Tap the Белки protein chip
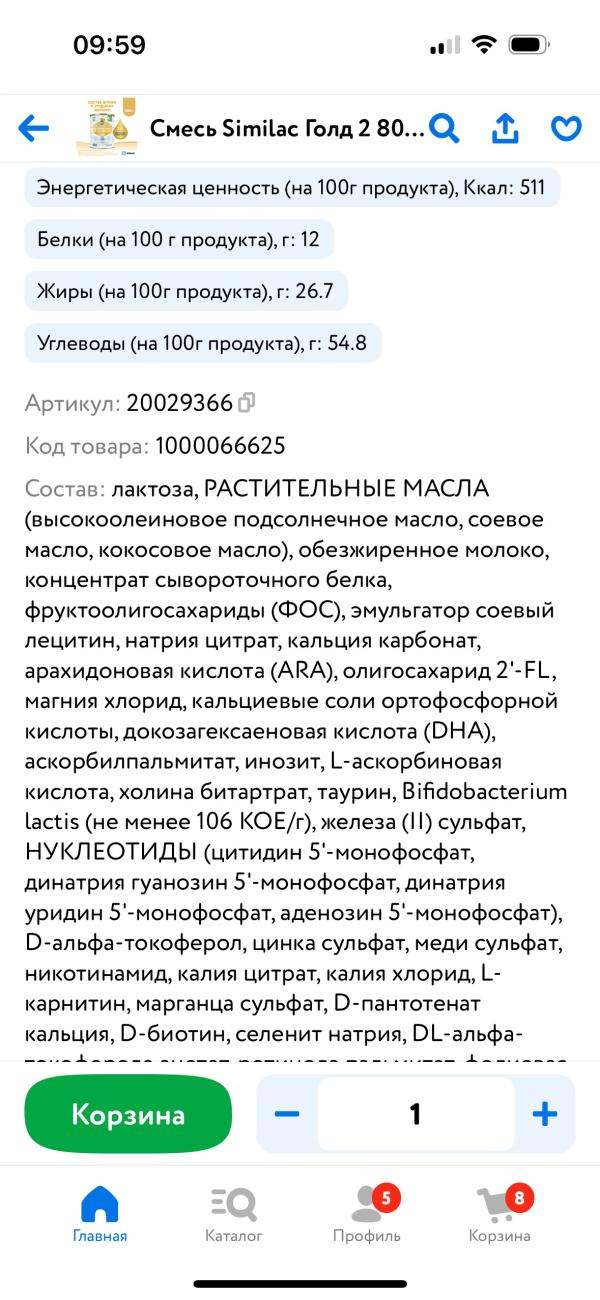600x1300 pixels. coord(178,240)
